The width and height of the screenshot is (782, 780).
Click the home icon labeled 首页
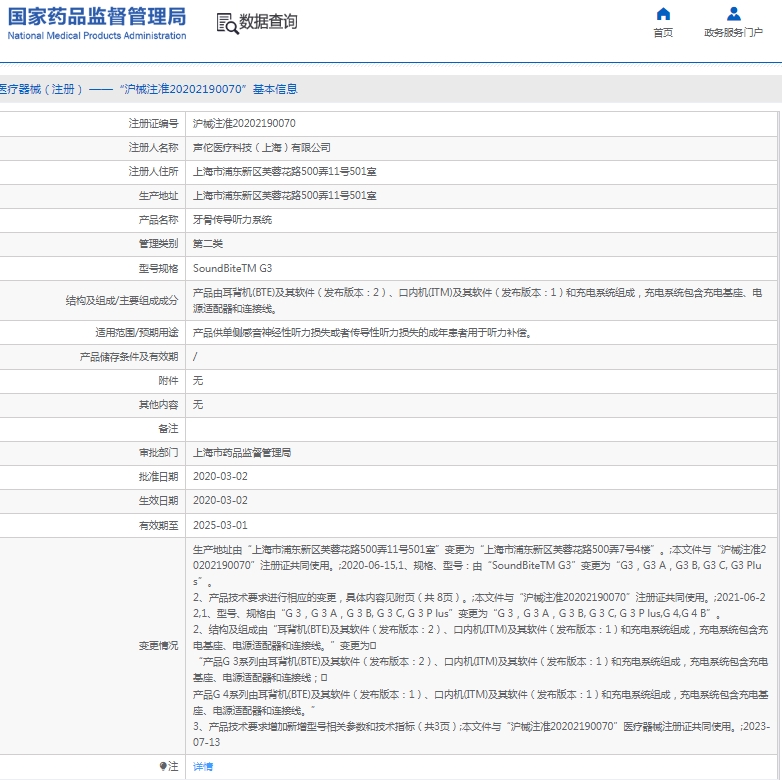[x=663, y=13]
